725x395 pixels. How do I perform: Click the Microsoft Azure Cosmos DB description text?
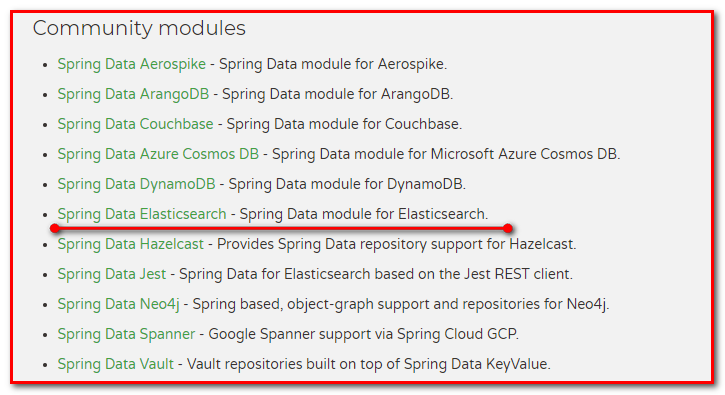(446, 154)
